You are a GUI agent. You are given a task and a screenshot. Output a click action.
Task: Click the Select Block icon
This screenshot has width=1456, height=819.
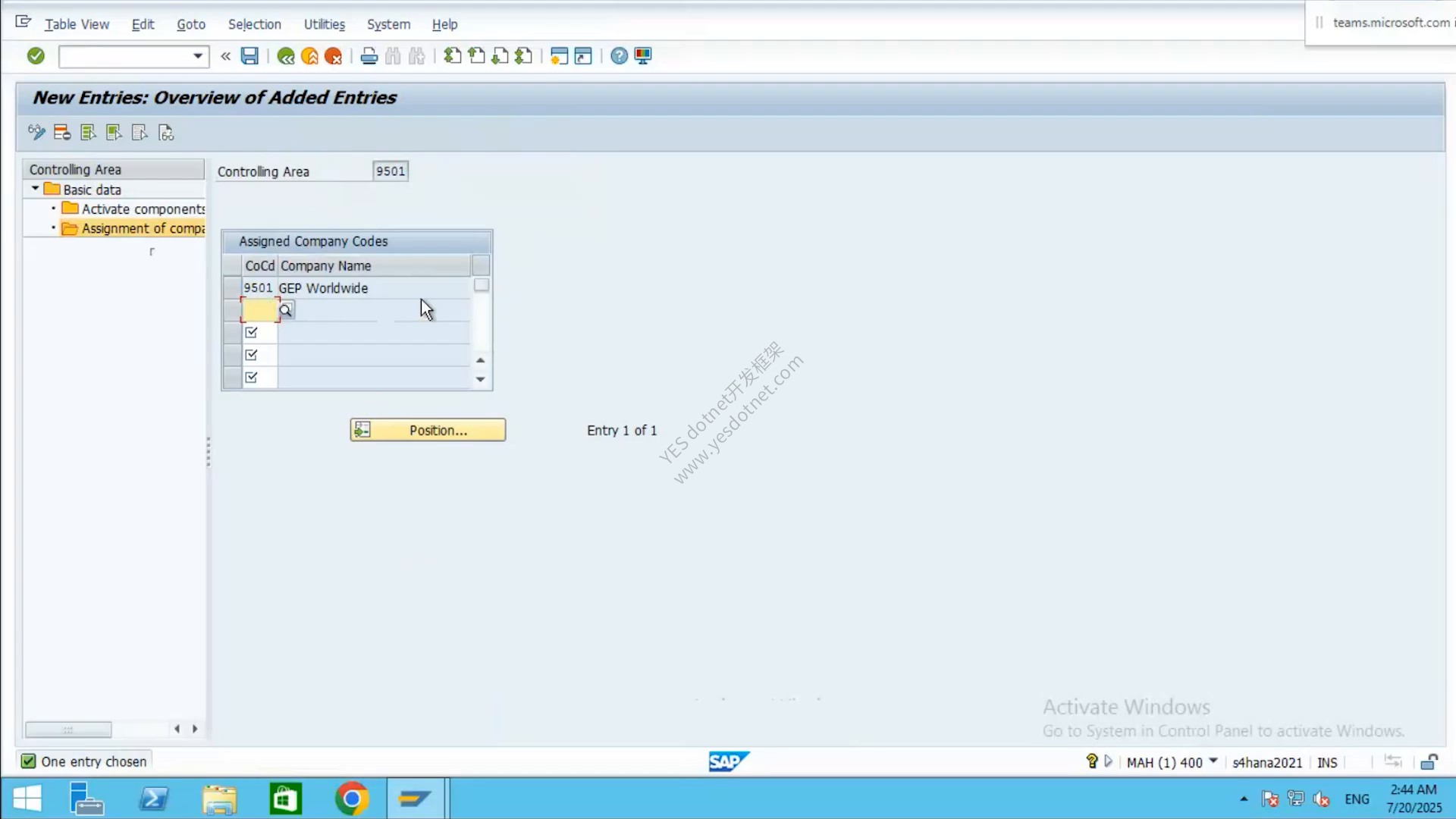pyautogui.click(x=114, y=133)
